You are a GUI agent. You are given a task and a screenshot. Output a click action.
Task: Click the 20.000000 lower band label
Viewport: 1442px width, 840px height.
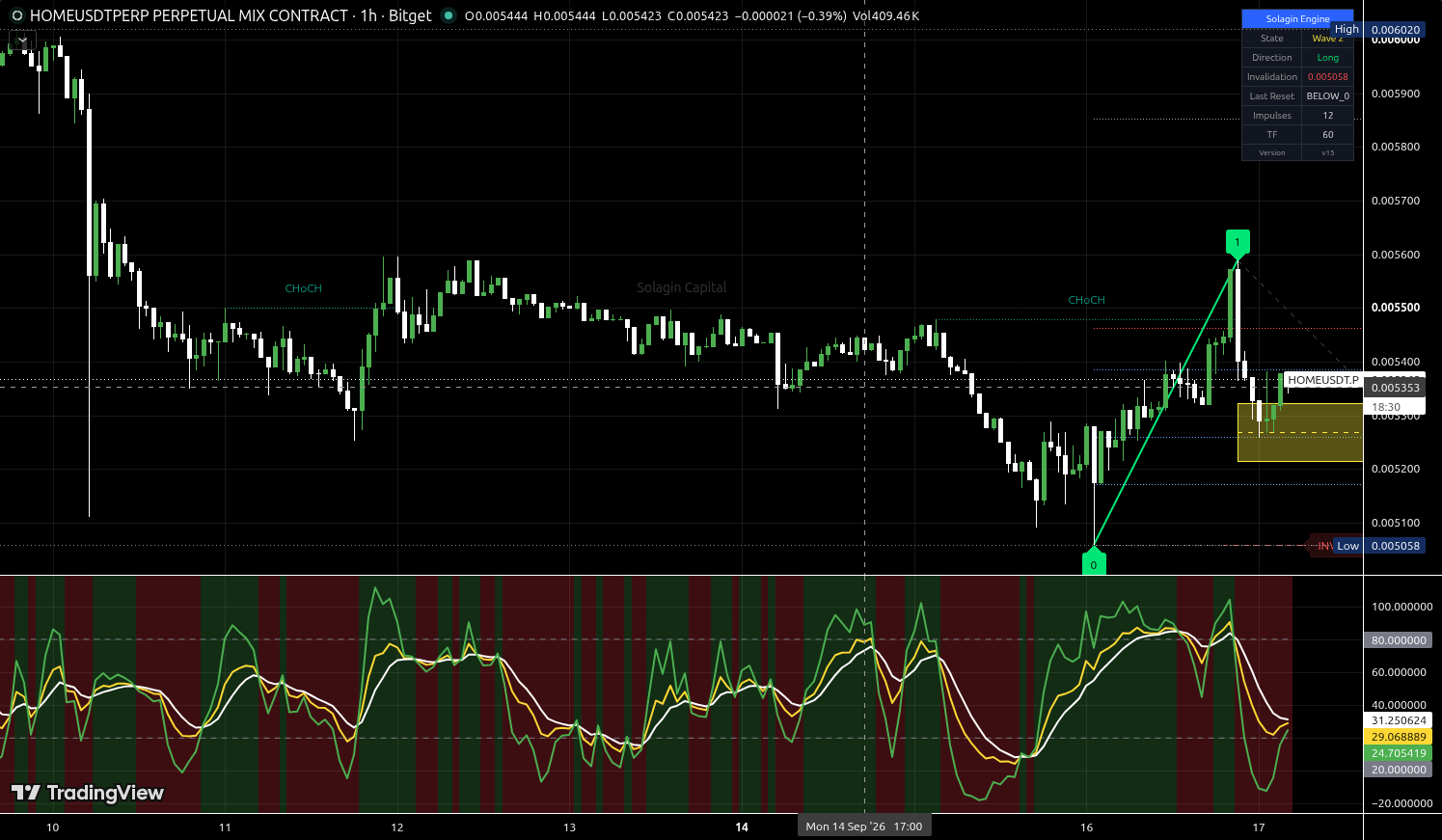(1399, 770)
